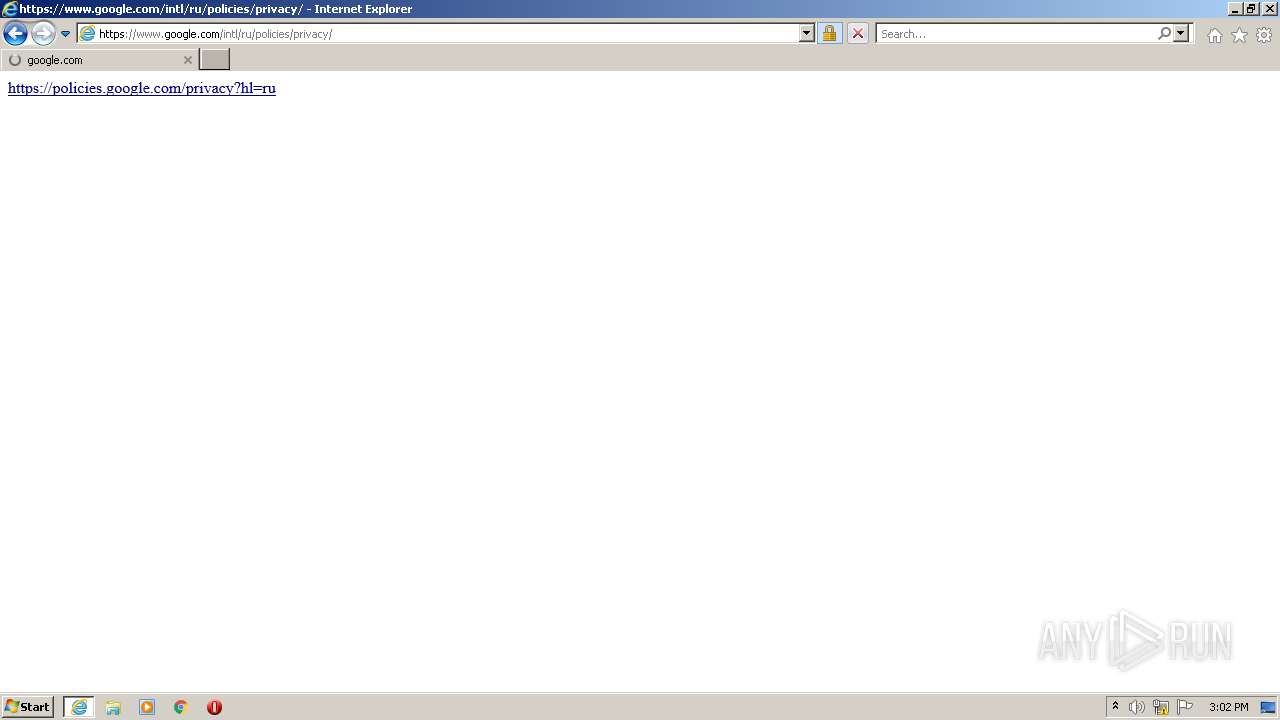Open Favorites star icon
Screen dimensions: 1280x720
coord(1239,35)
